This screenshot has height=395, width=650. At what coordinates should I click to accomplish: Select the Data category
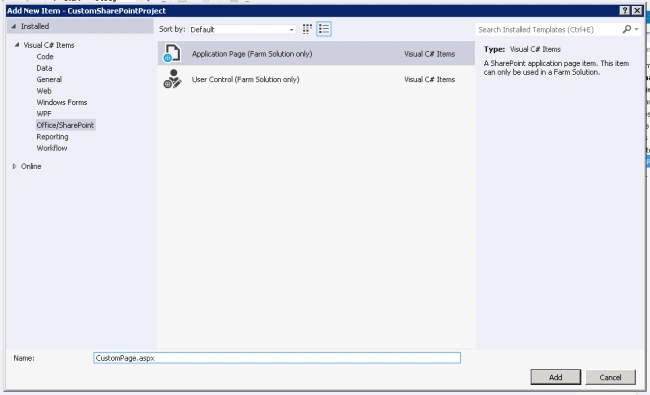click(44, 68)
